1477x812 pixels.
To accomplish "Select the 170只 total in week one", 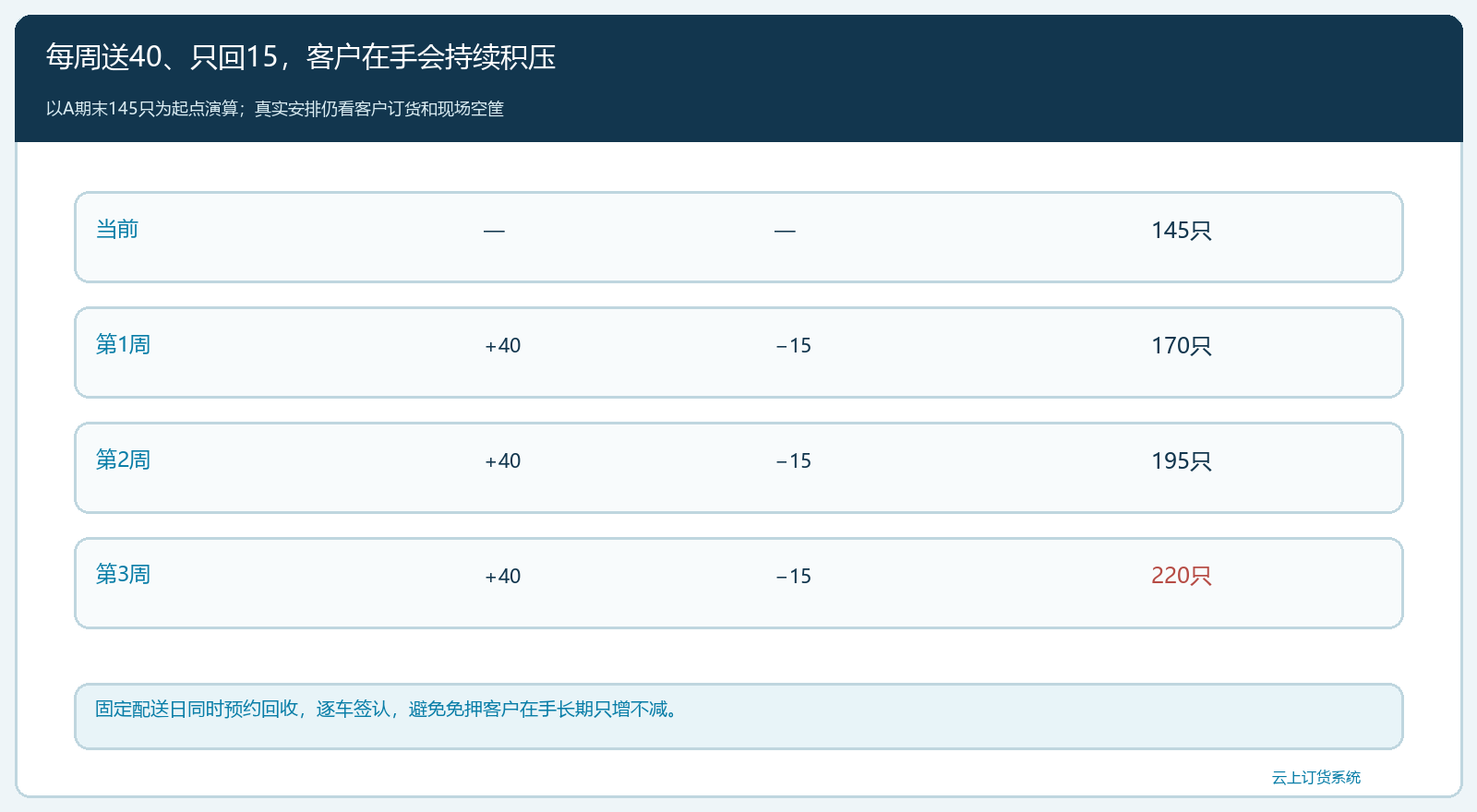I will pos(1181,346).
